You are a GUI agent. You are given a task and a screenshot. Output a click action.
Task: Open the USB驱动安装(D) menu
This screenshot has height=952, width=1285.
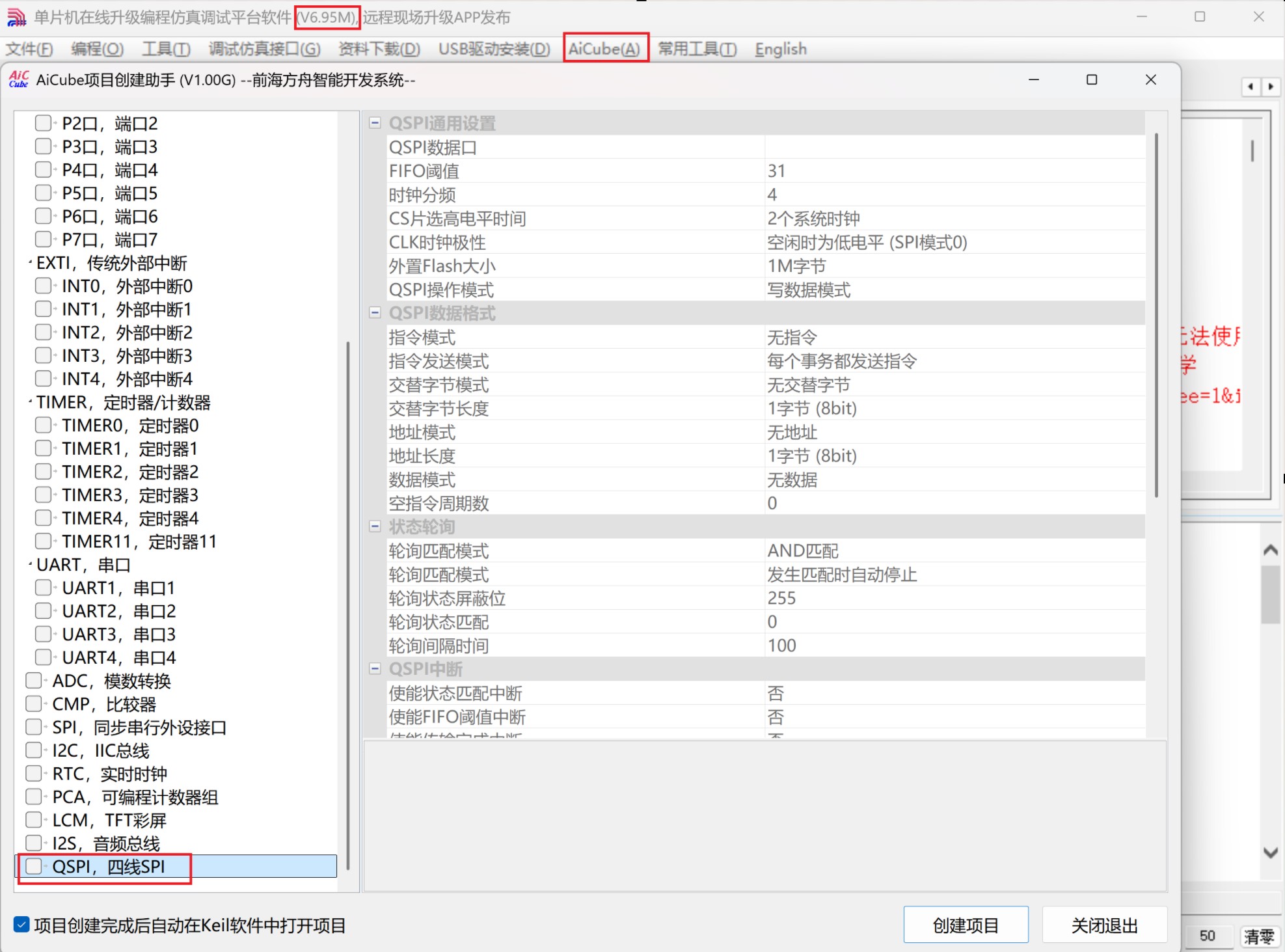coord(494,49)
